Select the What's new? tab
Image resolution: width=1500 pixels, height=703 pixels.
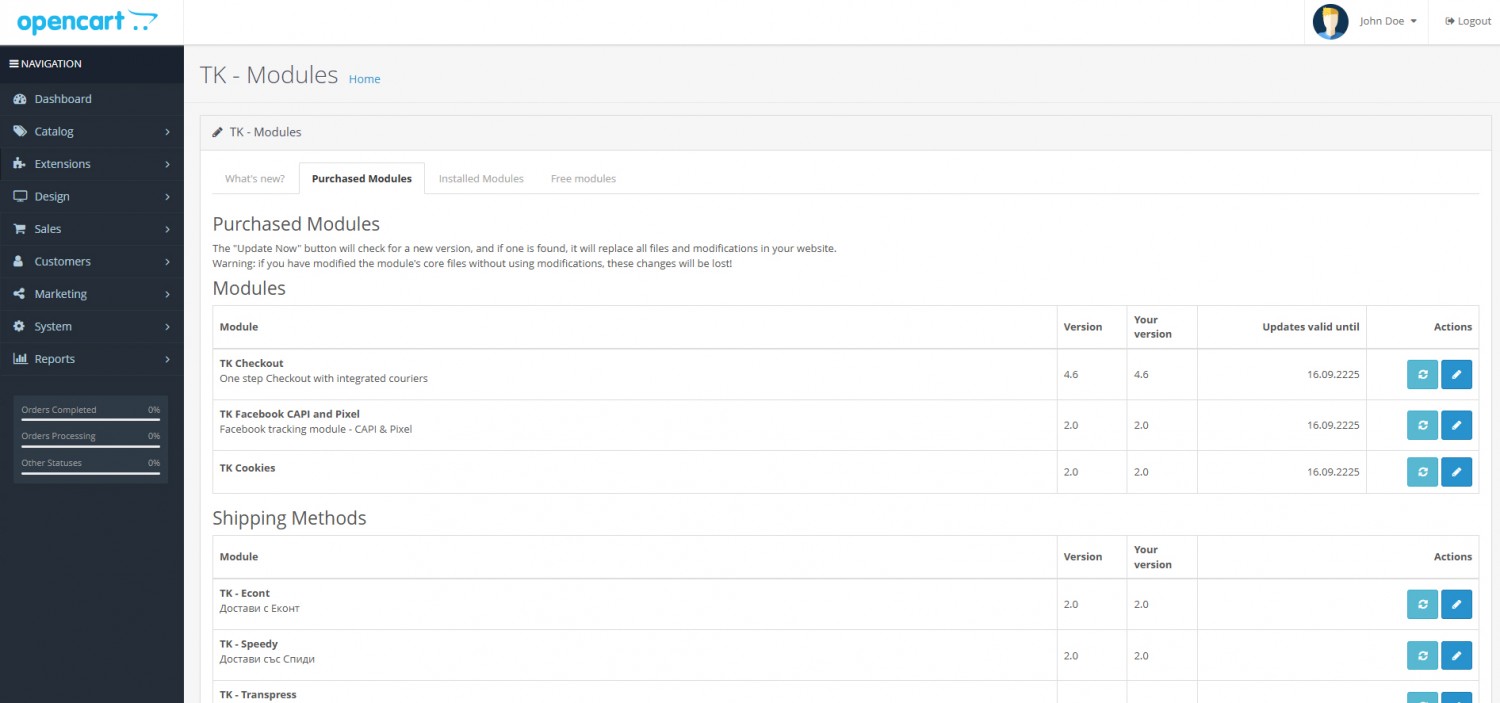255,179
